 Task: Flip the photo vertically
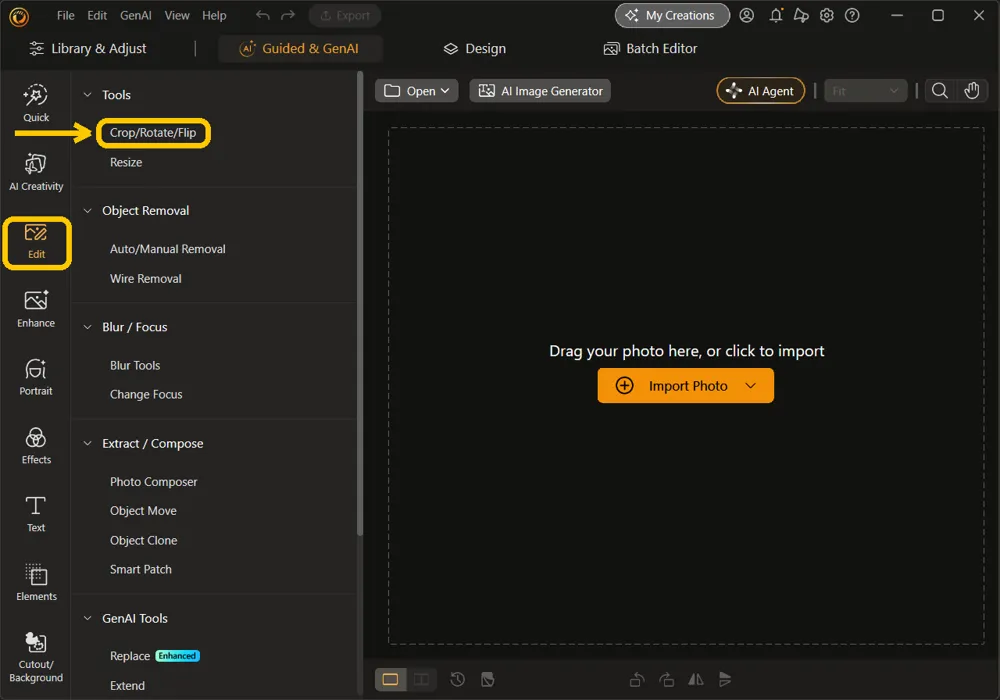tap(725, 680)
